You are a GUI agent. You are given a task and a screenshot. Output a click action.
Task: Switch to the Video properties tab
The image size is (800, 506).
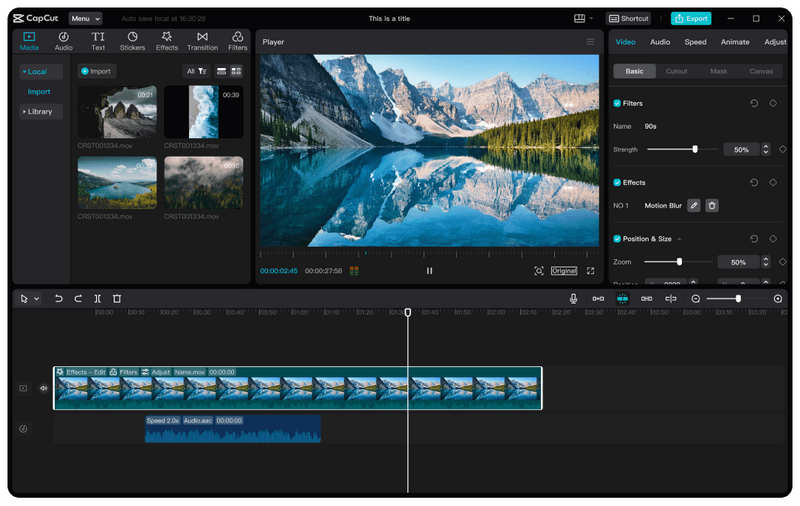(x=625, y=42)
